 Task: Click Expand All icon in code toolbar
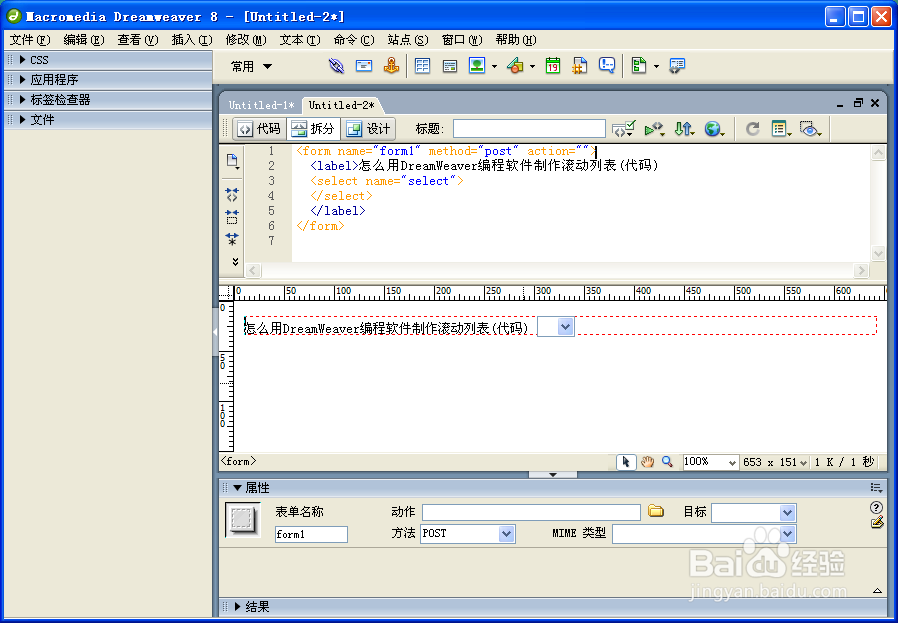click(232, 239)
